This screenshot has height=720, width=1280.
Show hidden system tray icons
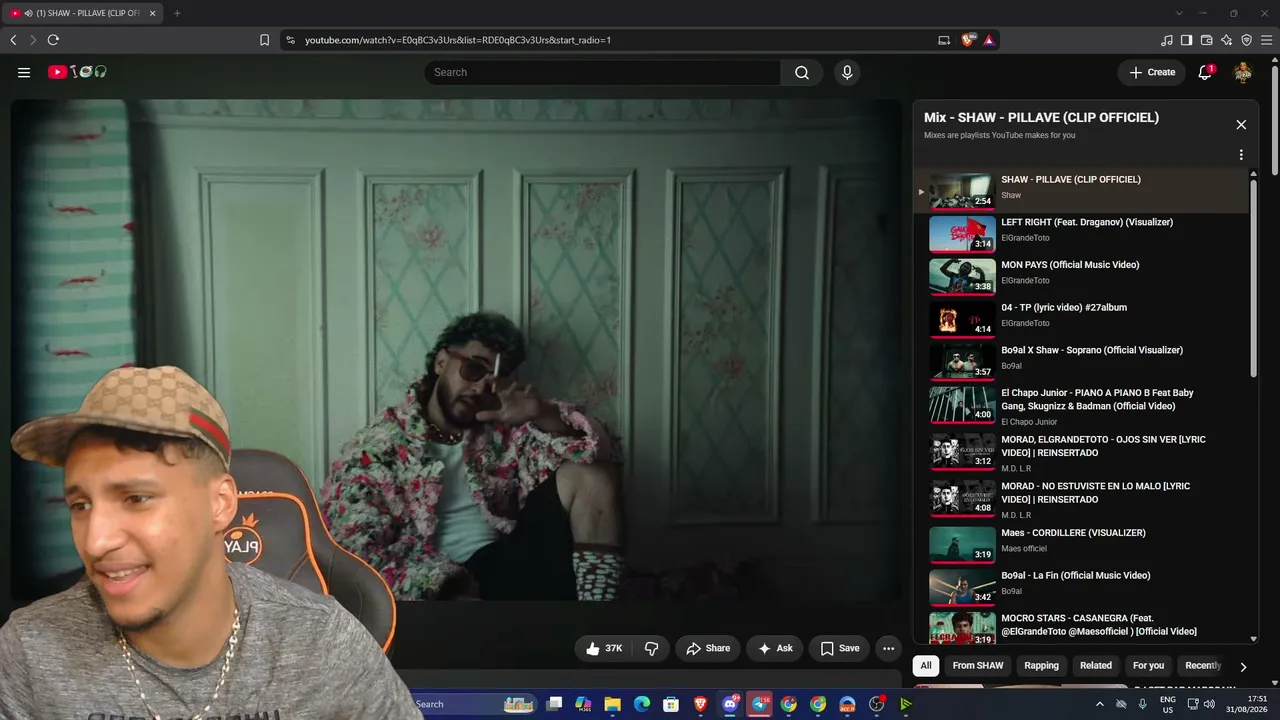[1100, 704]
